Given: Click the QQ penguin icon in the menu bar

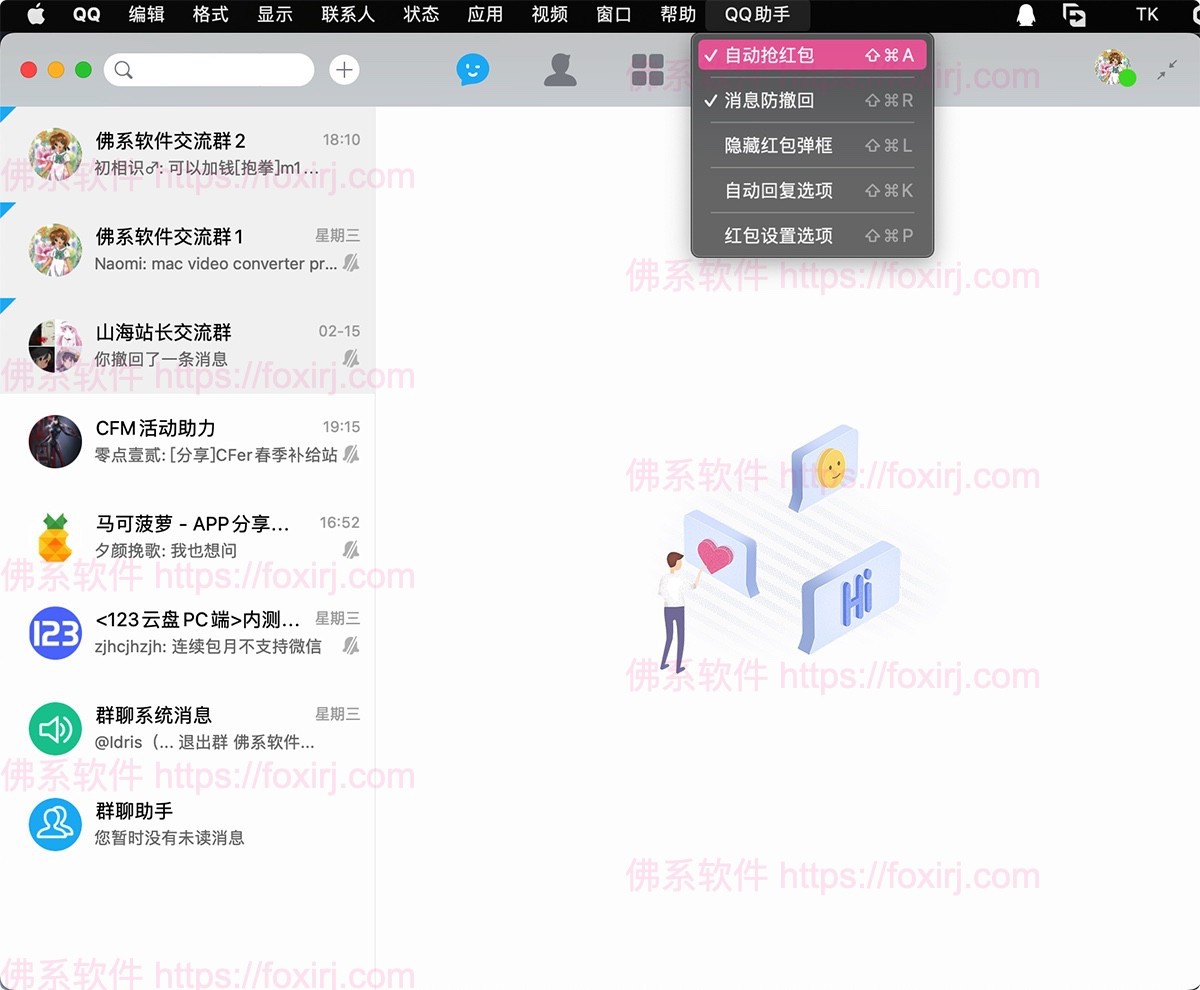Looking at the screenshot, I should point(86,15).
